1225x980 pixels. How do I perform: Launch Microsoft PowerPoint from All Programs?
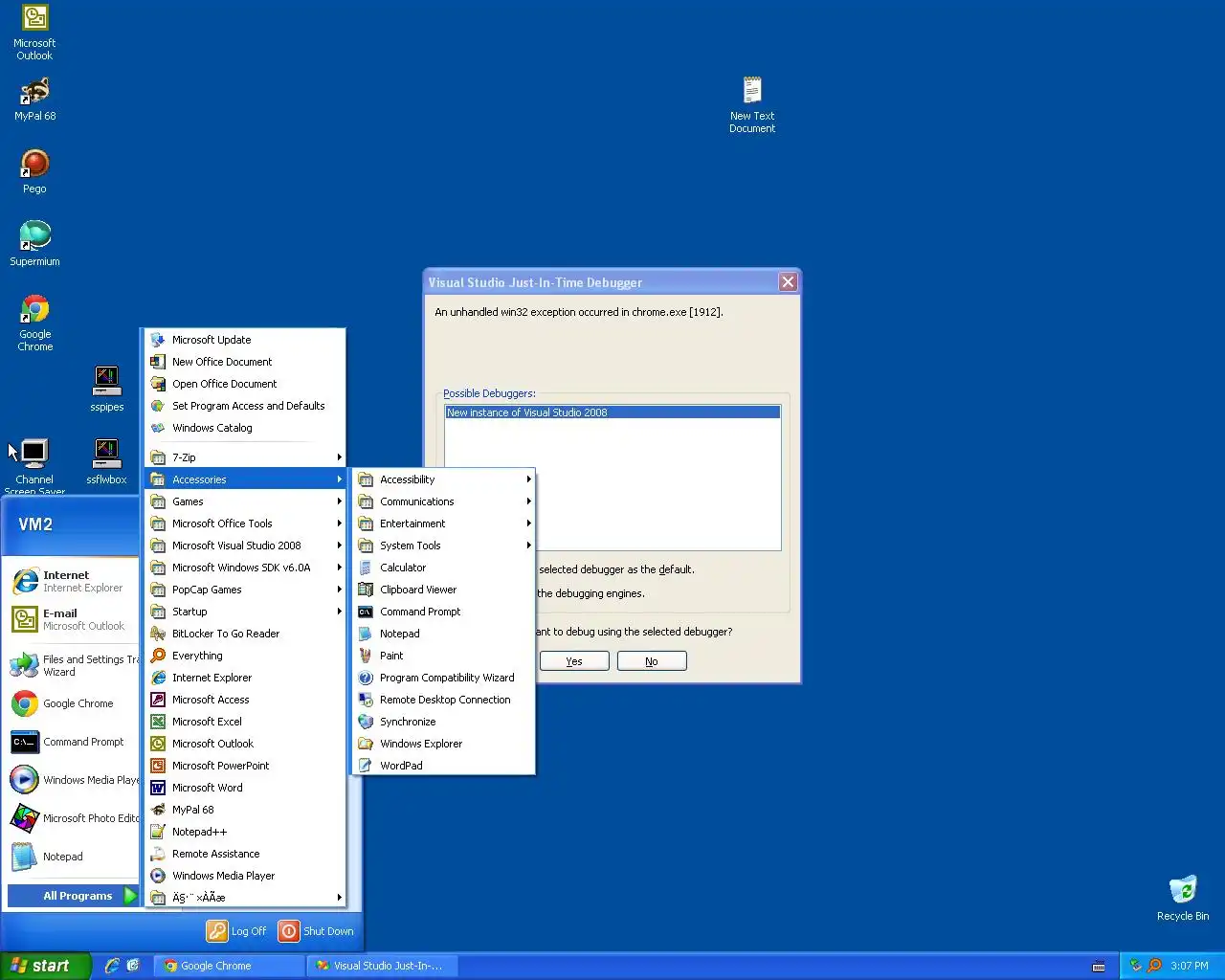pos(245,766)
